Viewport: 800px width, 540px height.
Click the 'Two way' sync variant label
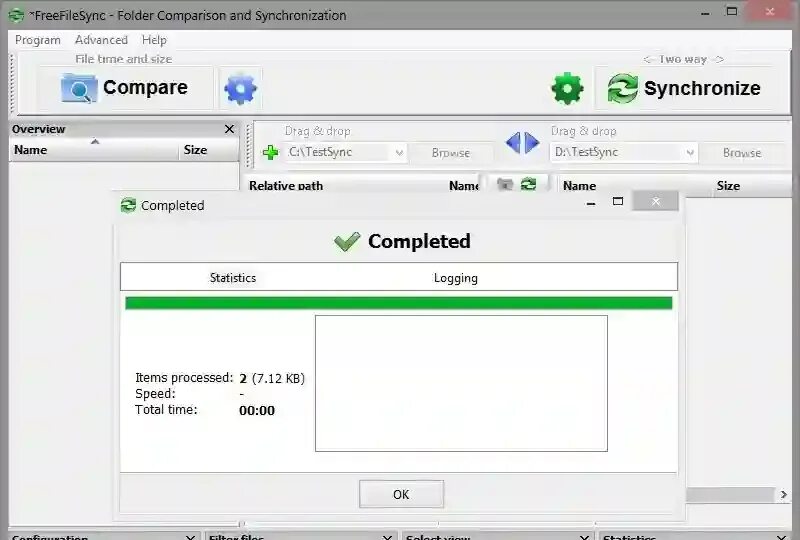(x=683, y=59)
